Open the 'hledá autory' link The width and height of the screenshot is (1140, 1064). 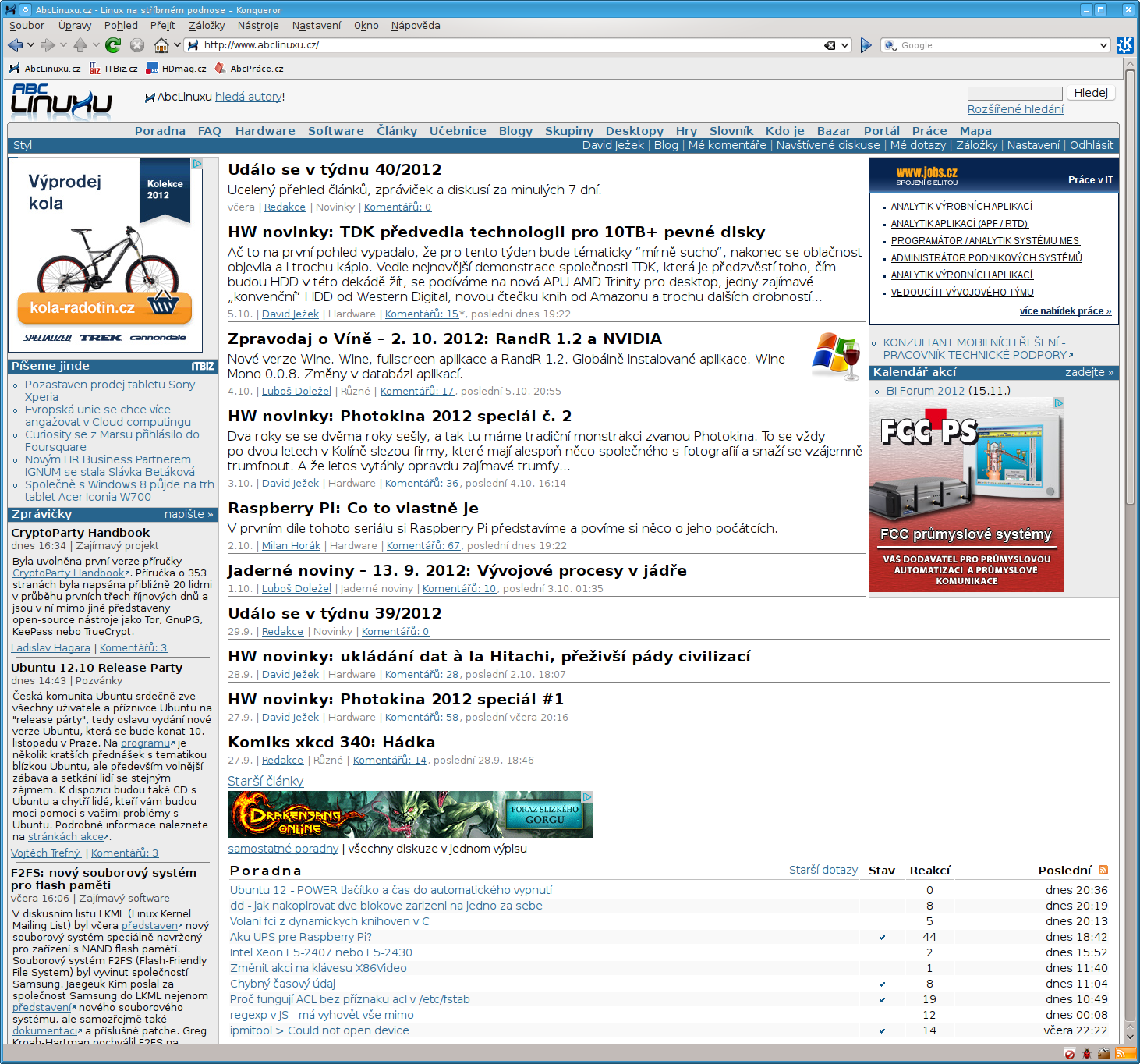[248, 97]
